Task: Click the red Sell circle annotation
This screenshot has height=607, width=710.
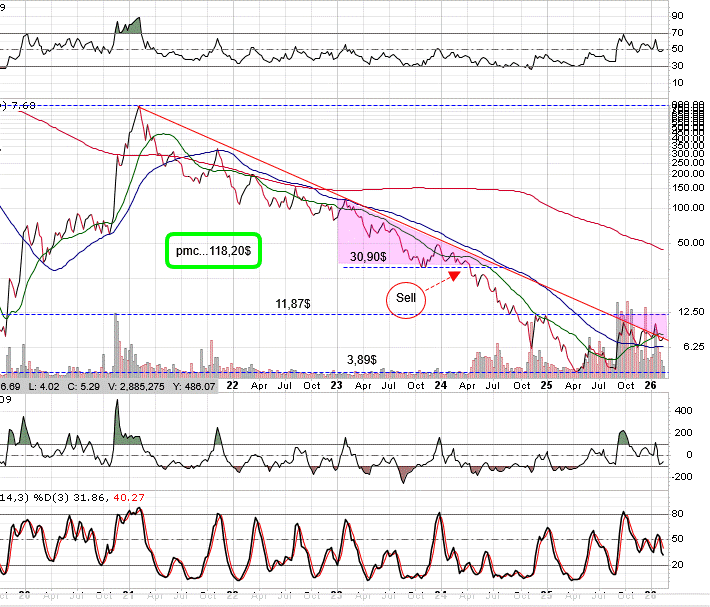Action: coord(406,300)
